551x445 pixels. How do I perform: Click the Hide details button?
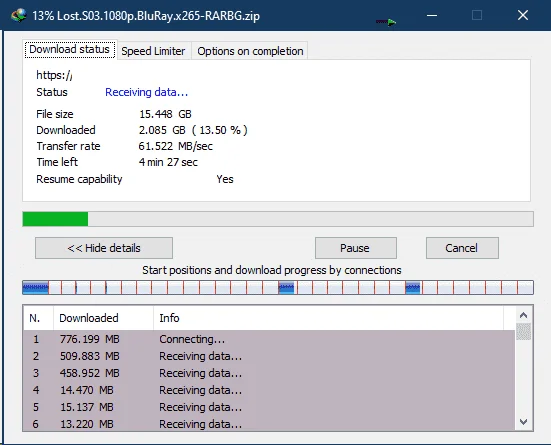point(104,248)
